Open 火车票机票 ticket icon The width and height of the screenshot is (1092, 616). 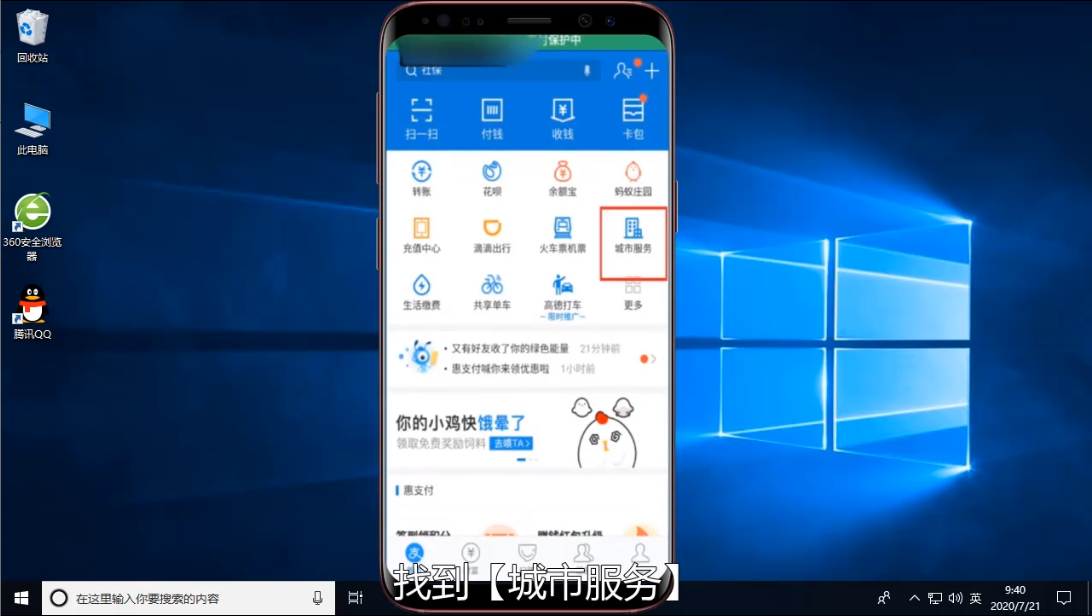coord(562,234)
